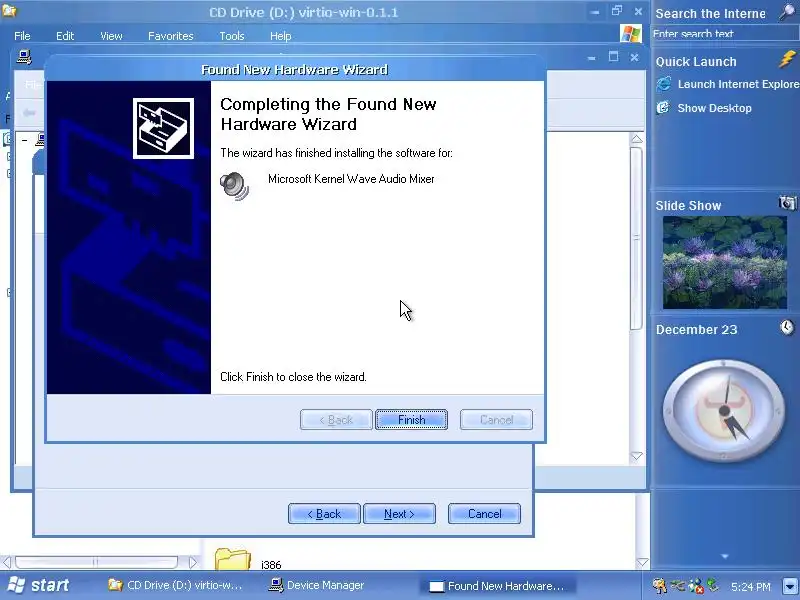Click the small clock icon beside December 23

click(787, 327)
